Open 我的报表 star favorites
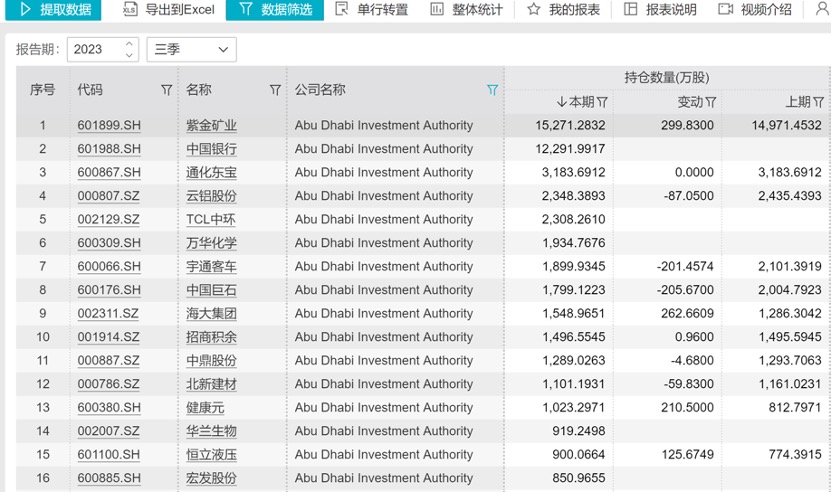The image size is (832, 492). pos(563,10)
